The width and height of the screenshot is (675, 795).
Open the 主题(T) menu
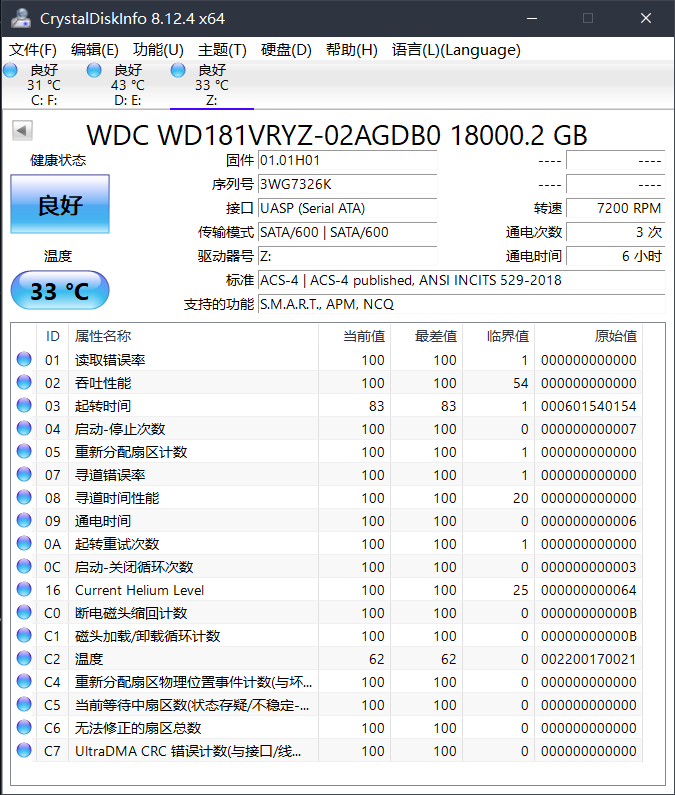pyautogui.click(x=222, y=50)
